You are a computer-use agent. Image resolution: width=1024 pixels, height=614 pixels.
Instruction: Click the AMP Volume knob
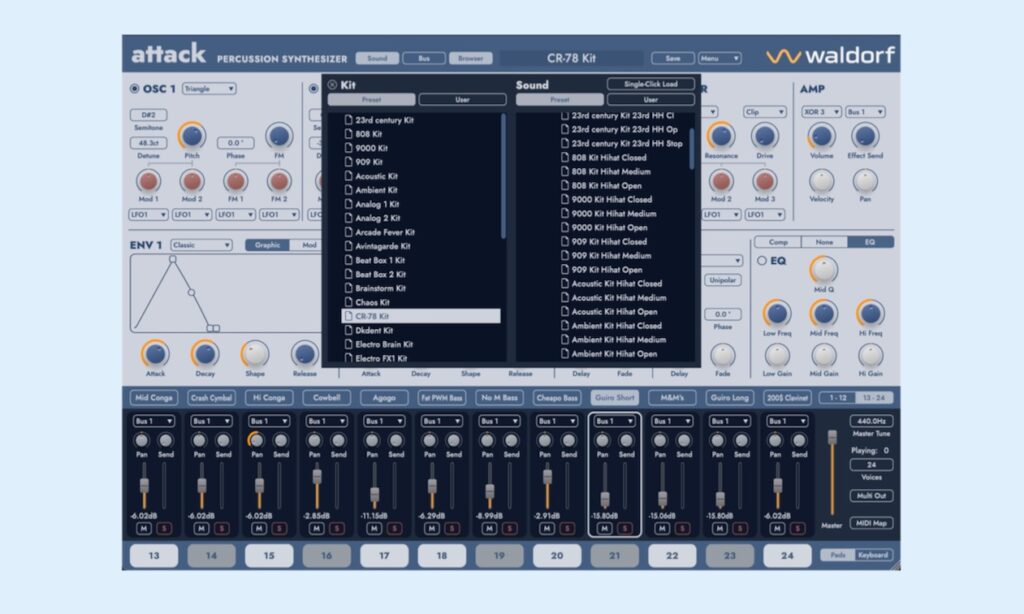click(821, 136)
